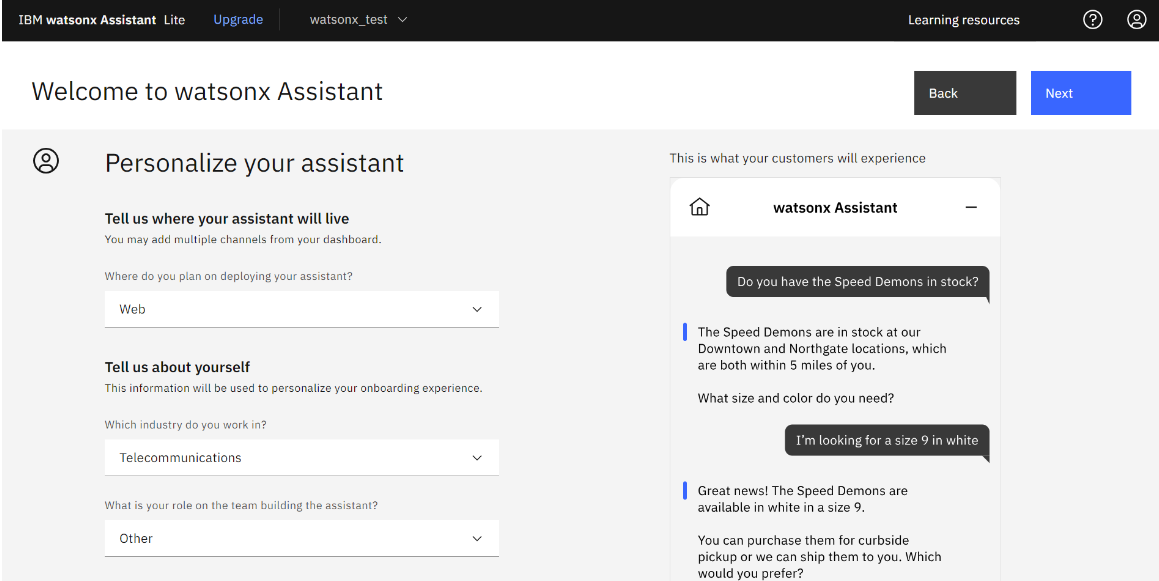Click the 'Speed Demons in stock?' message bubble
The width and height of the screenshot is (1159, 581).
pos(857,282)
